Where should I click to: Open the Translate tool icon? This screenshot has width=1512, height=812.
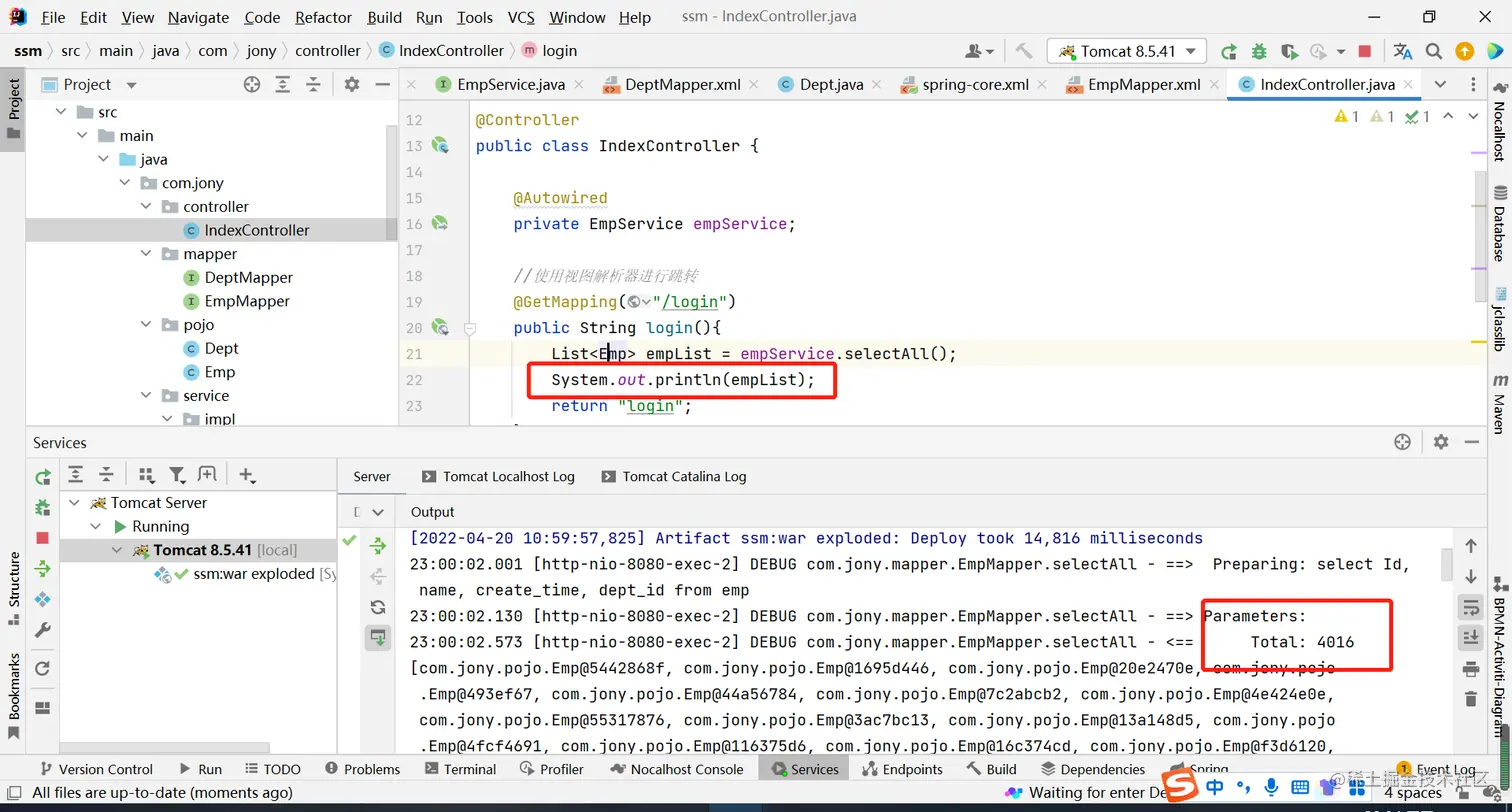[1403, 51]
